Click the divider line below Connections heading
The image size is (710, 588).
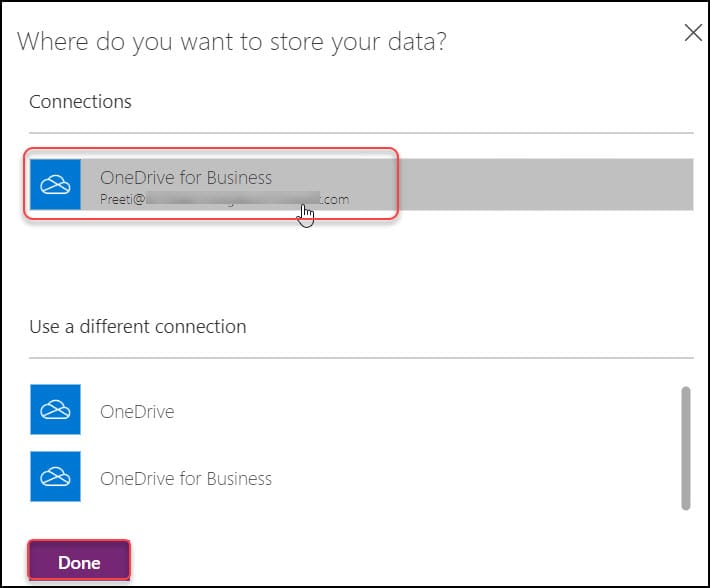[x=361, y=133]
